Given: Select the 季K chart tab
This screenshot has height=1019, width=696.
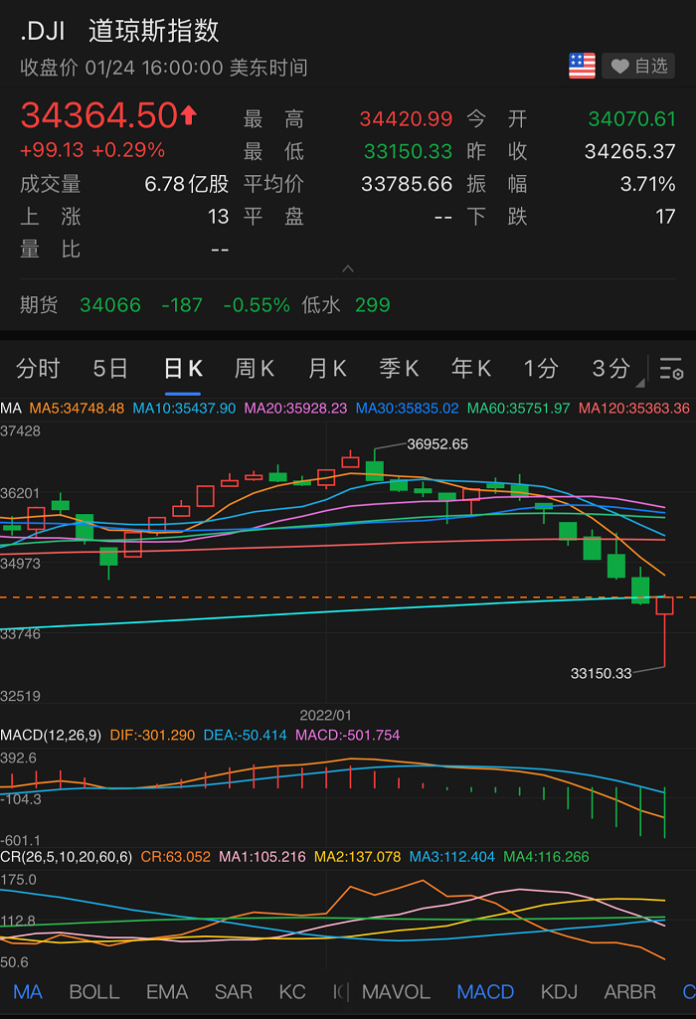Looking at the screenshot, I should tap(399, 368).
